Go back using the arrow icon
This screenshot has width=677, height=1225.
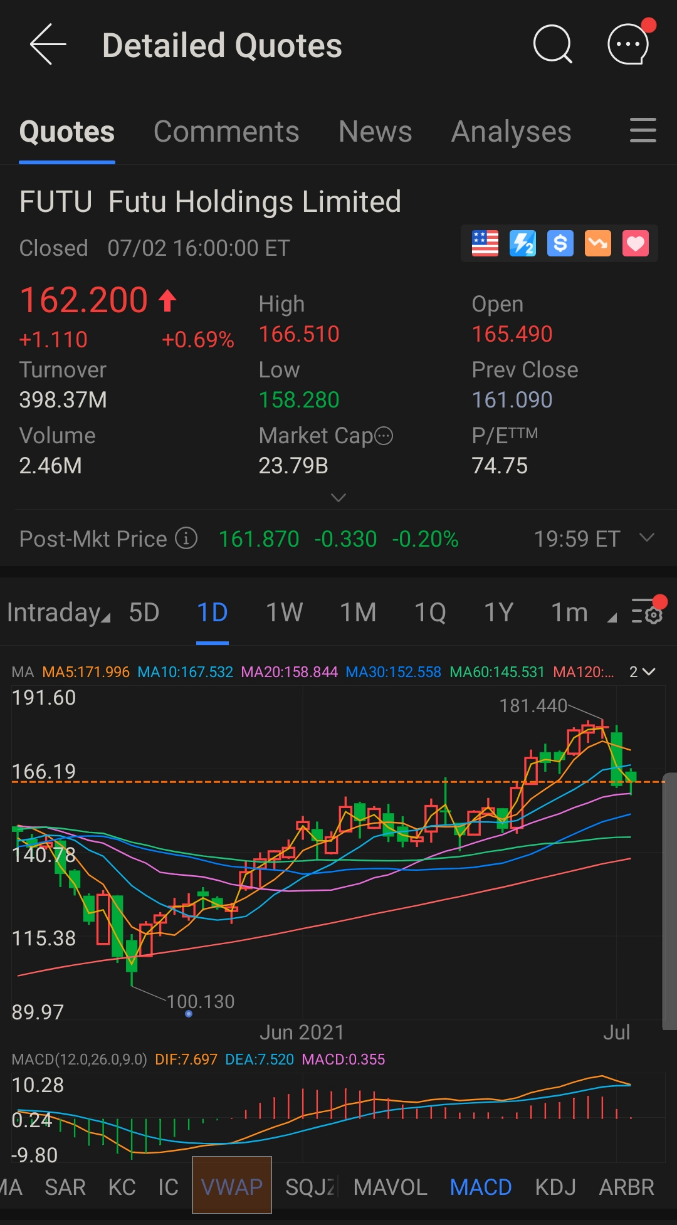pyautogui.click(x=47, y=45)
